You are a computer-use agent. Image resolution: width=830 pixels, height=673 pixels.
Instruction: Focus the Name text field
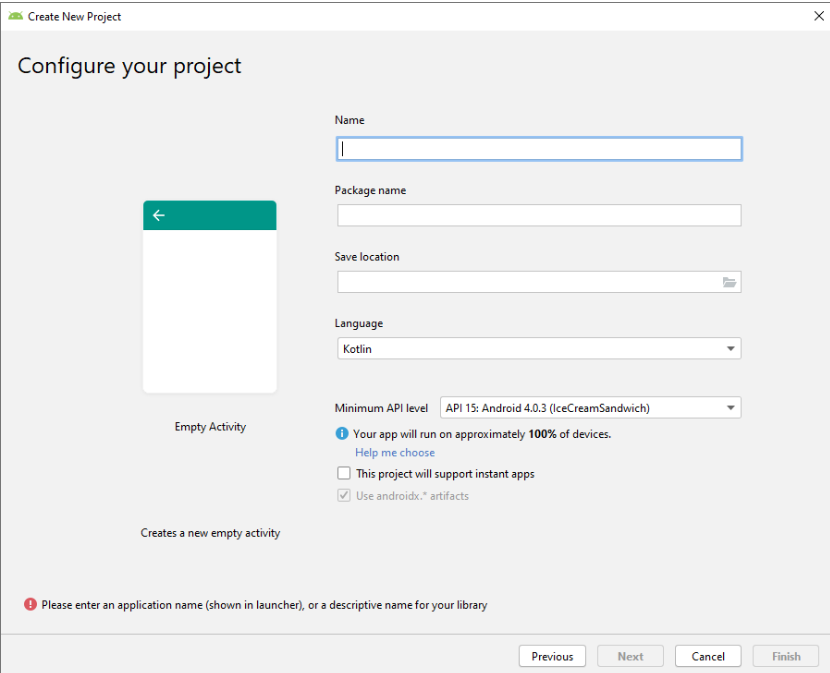pos(539,149)
